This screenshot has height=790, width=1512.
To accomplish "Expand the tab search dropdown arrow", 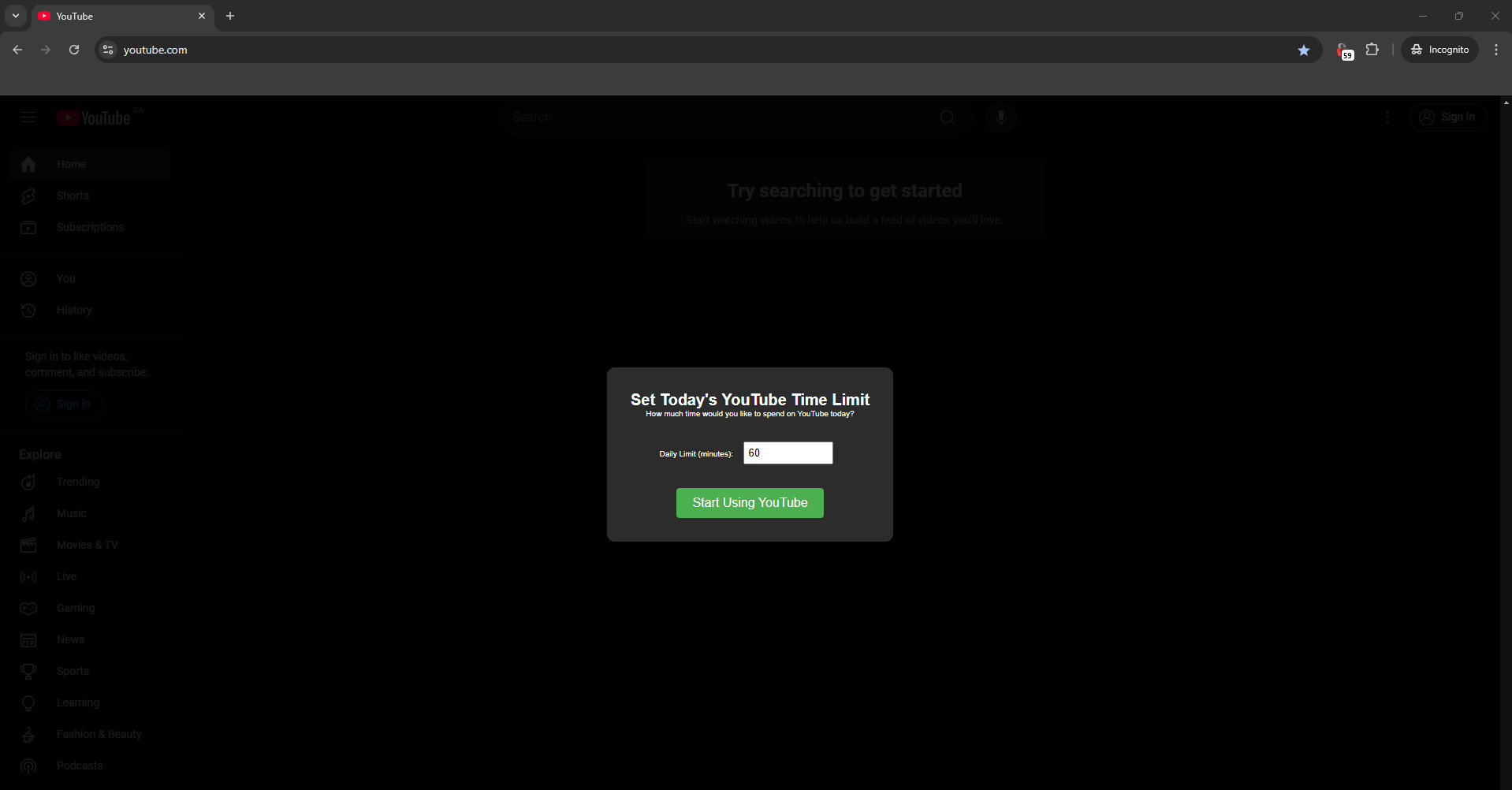I will (16, 16).
